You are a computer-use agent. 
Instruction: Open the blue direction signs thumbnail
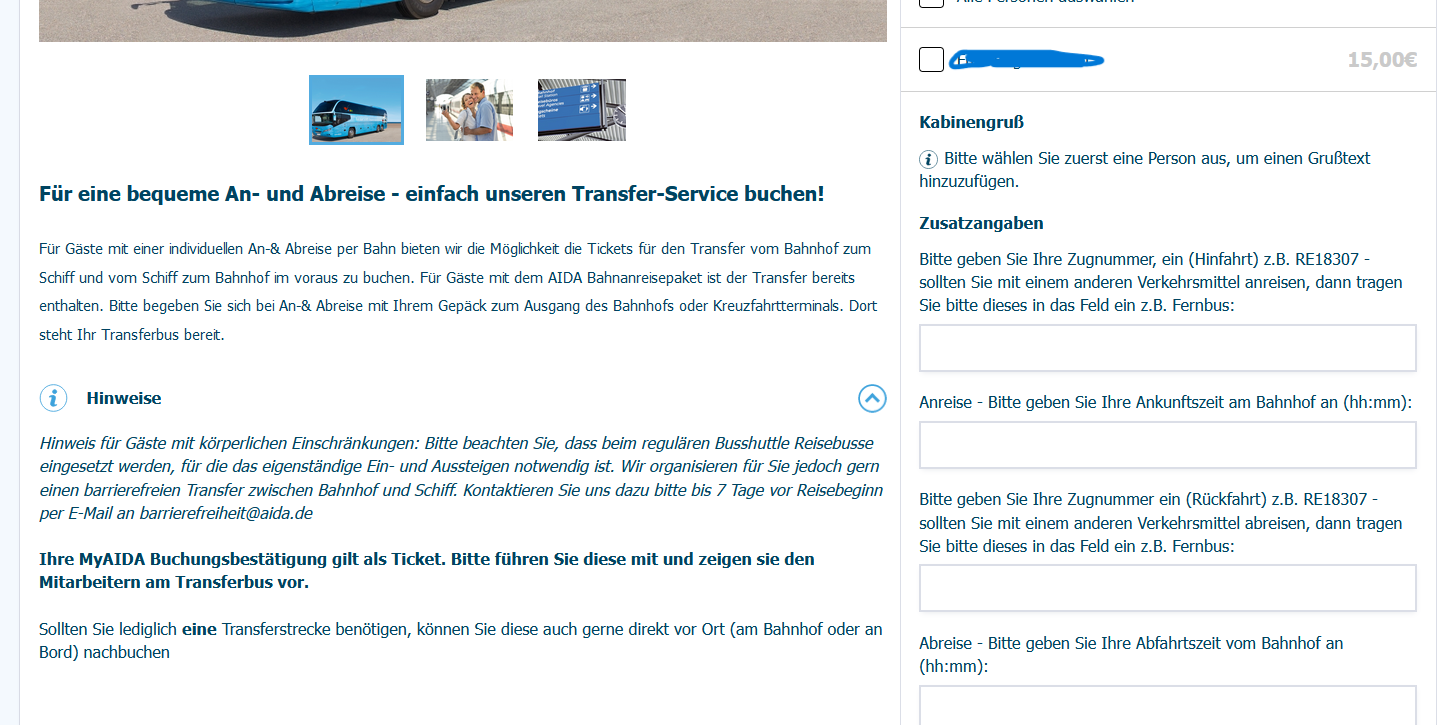[581, 110]
